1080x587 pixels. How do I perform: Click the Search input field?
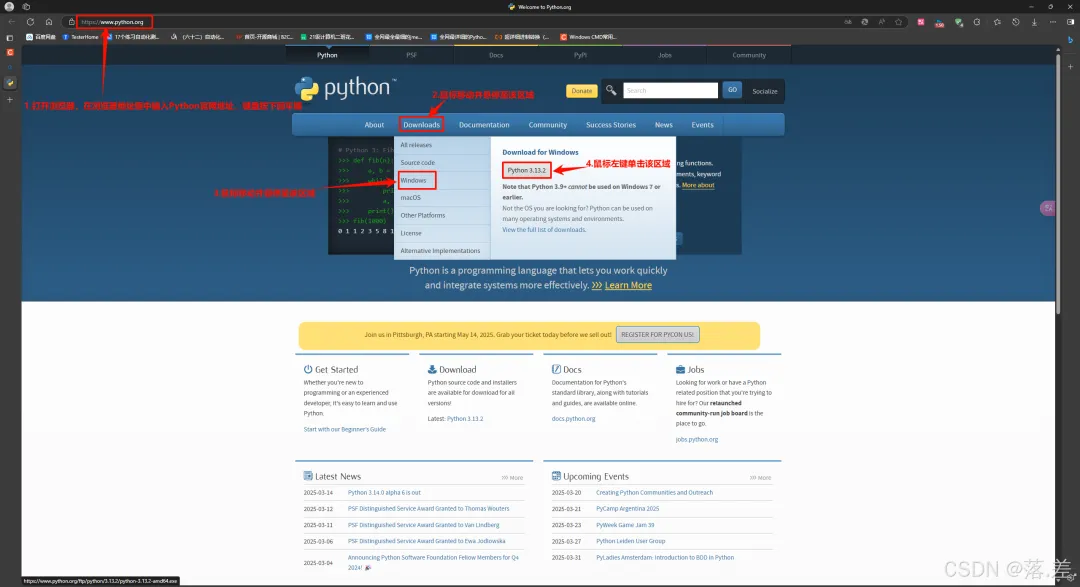[670, 90]
